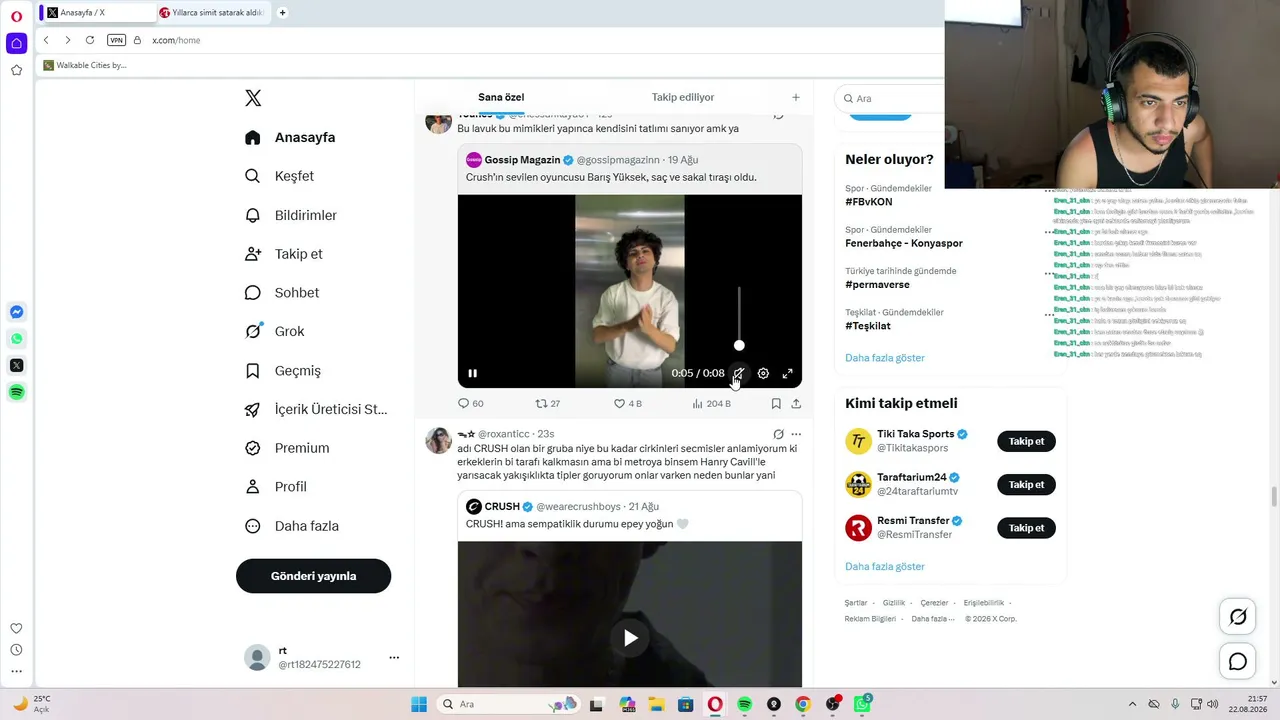Screen dimensions: 1280x720
Task: Open İçerik Üreticisi St... in sidebar
Action: [x=316, y=409]
